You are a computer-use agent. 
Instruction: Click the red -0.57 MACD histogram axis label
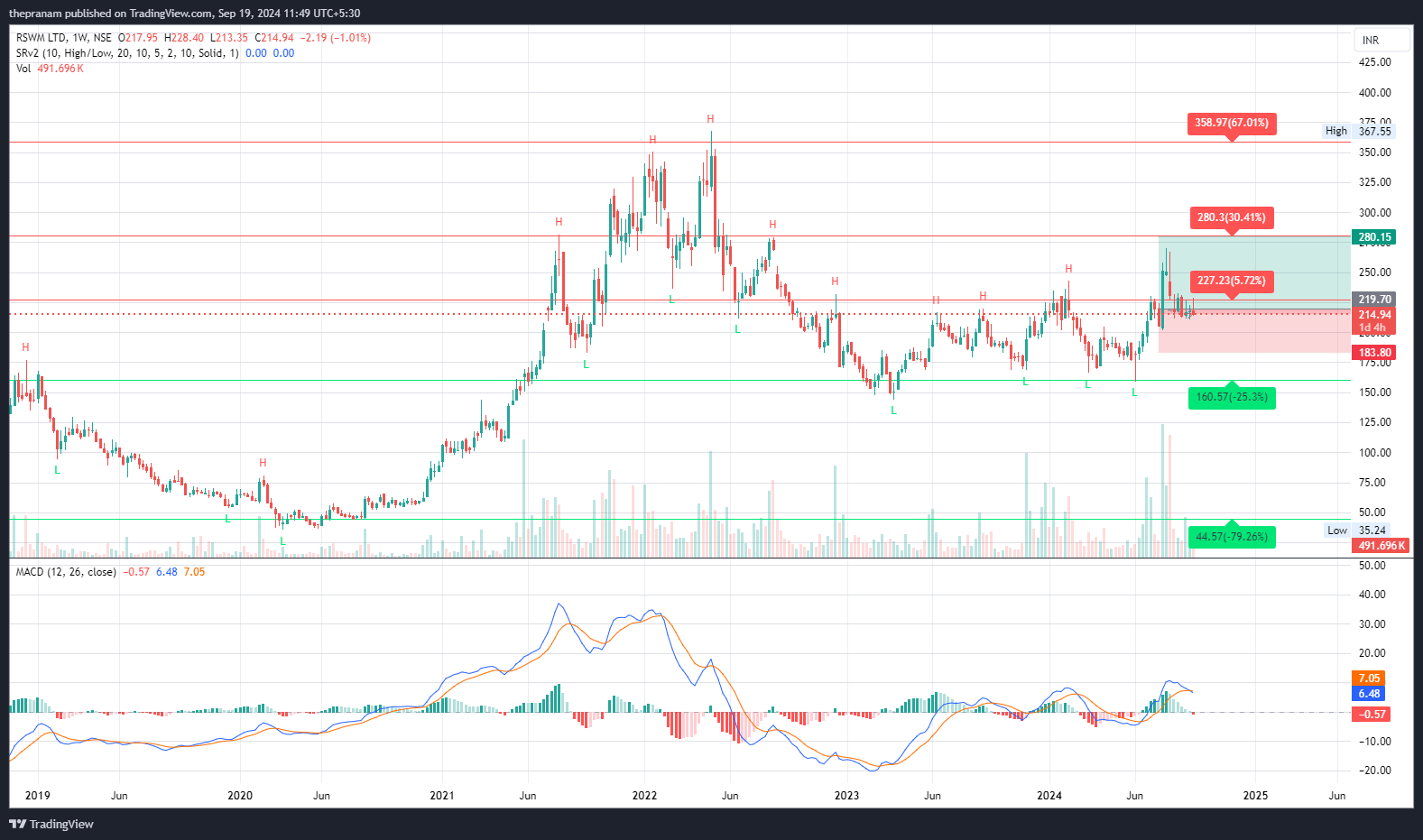pos(1372,715)
